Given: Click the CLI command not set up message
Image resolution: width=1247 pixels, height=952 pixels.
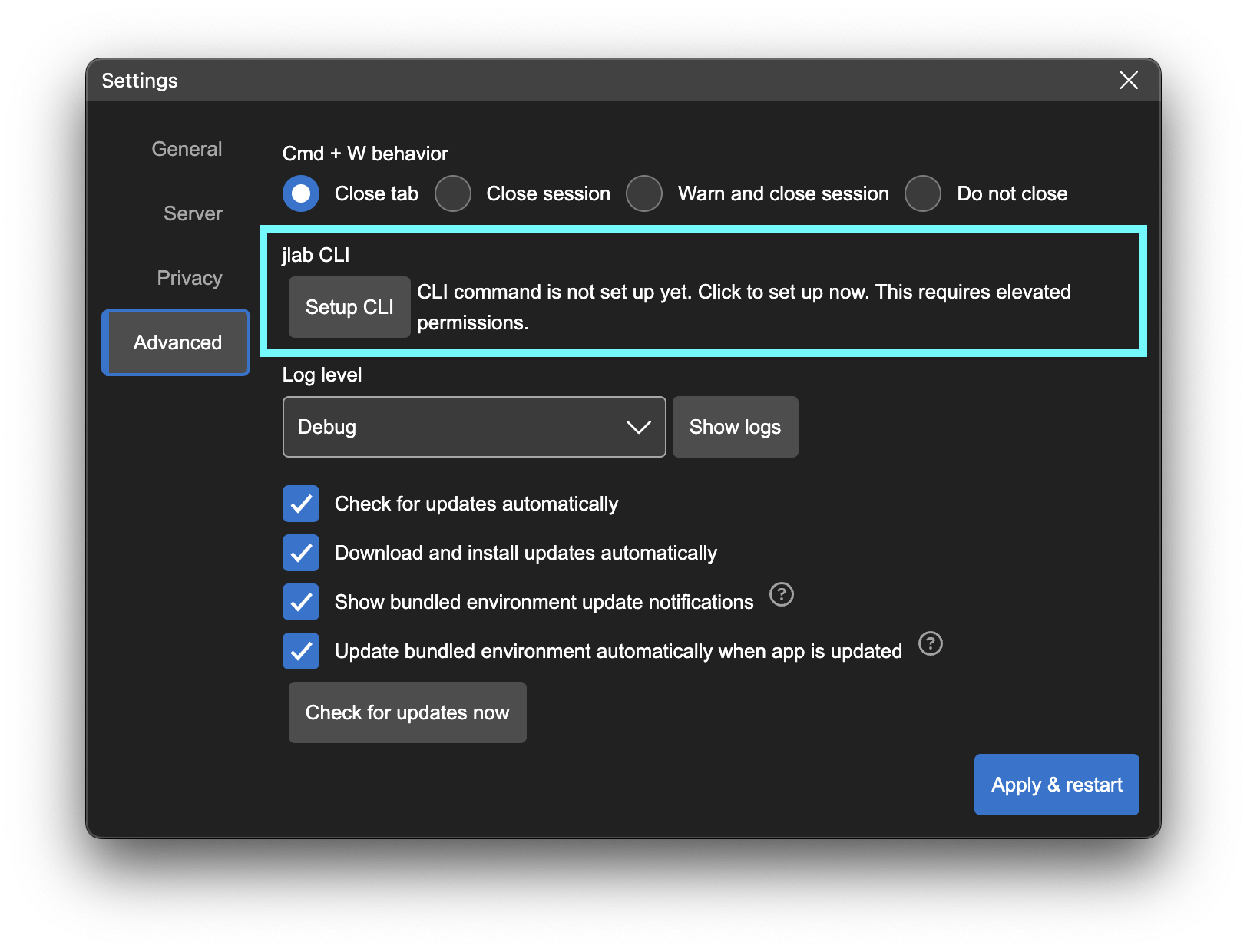Looking at the screenshot, I should pos(743,307).
